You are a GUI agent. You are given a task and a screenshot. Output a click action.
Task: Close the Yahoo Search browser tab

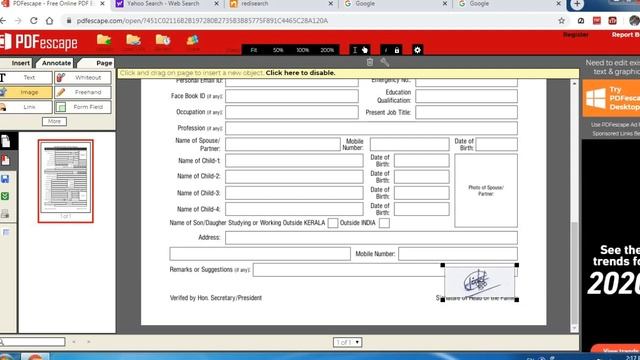pyautogui.click(x=216, y=4)
